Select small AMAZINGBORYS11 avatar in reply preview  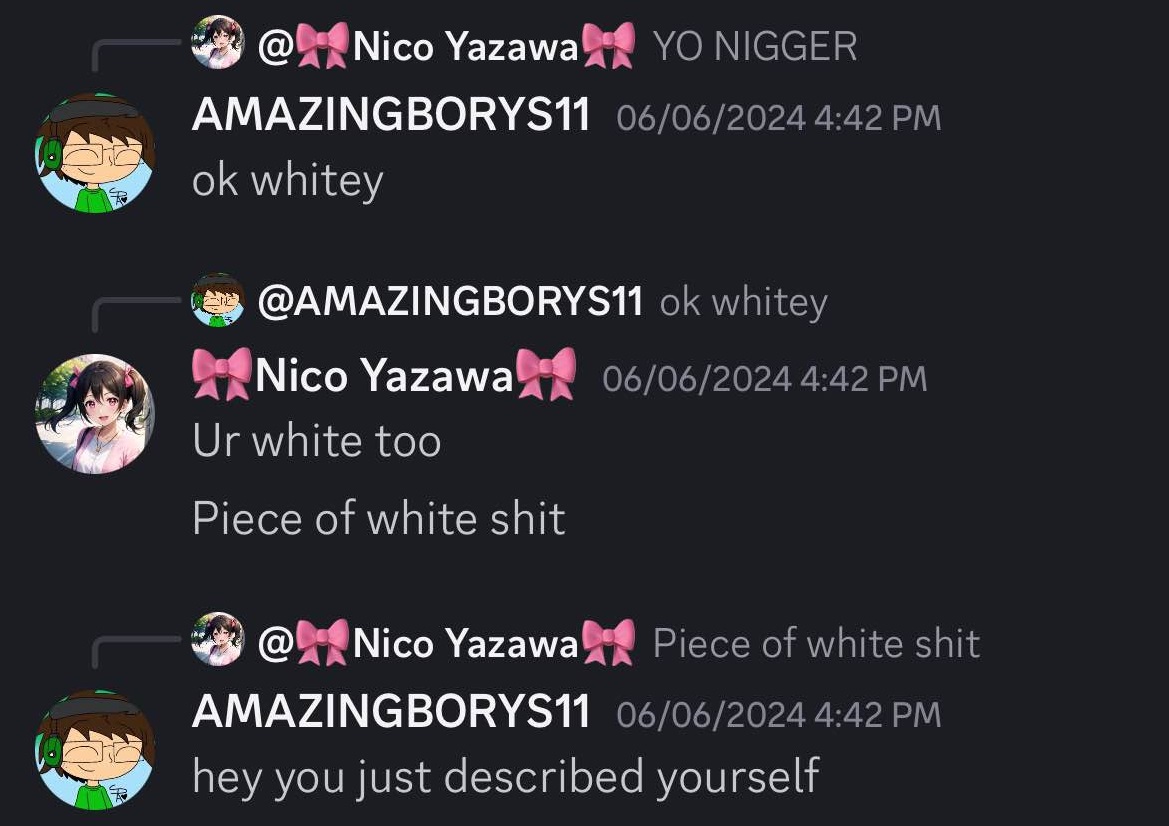click(x=217, y=300)
